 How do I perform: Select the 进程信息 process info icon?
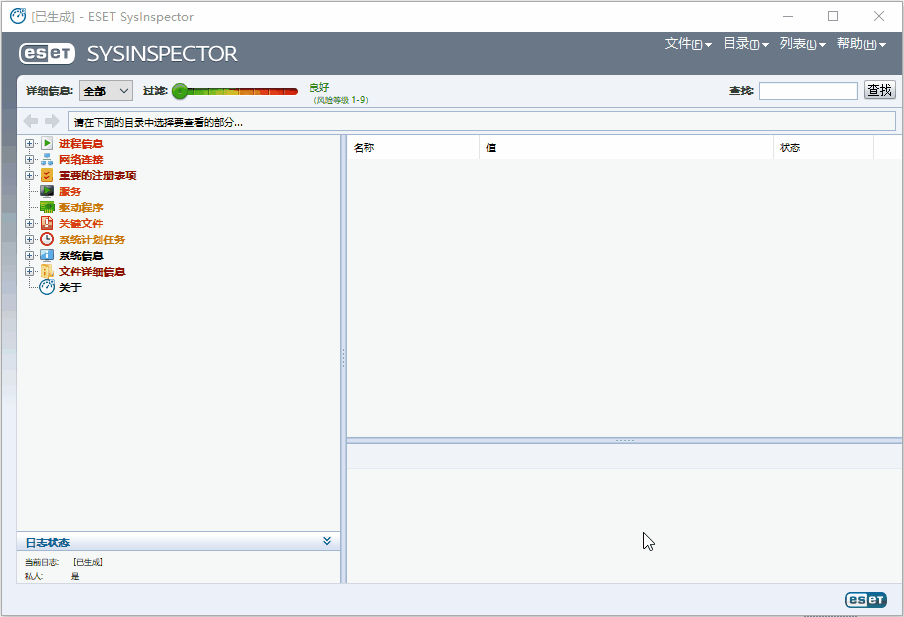coord(47,143)
